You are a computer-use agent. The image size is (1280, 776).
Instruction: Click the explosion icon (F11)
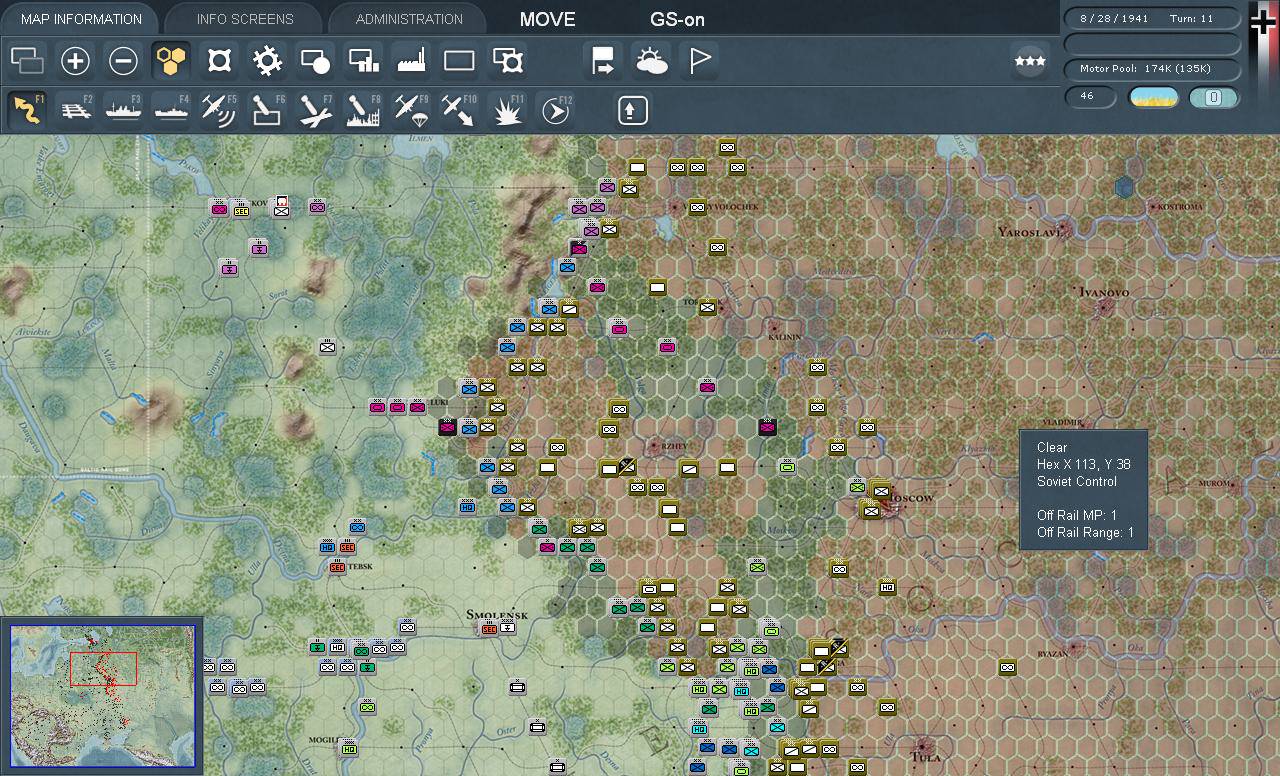tap(507, 109)
